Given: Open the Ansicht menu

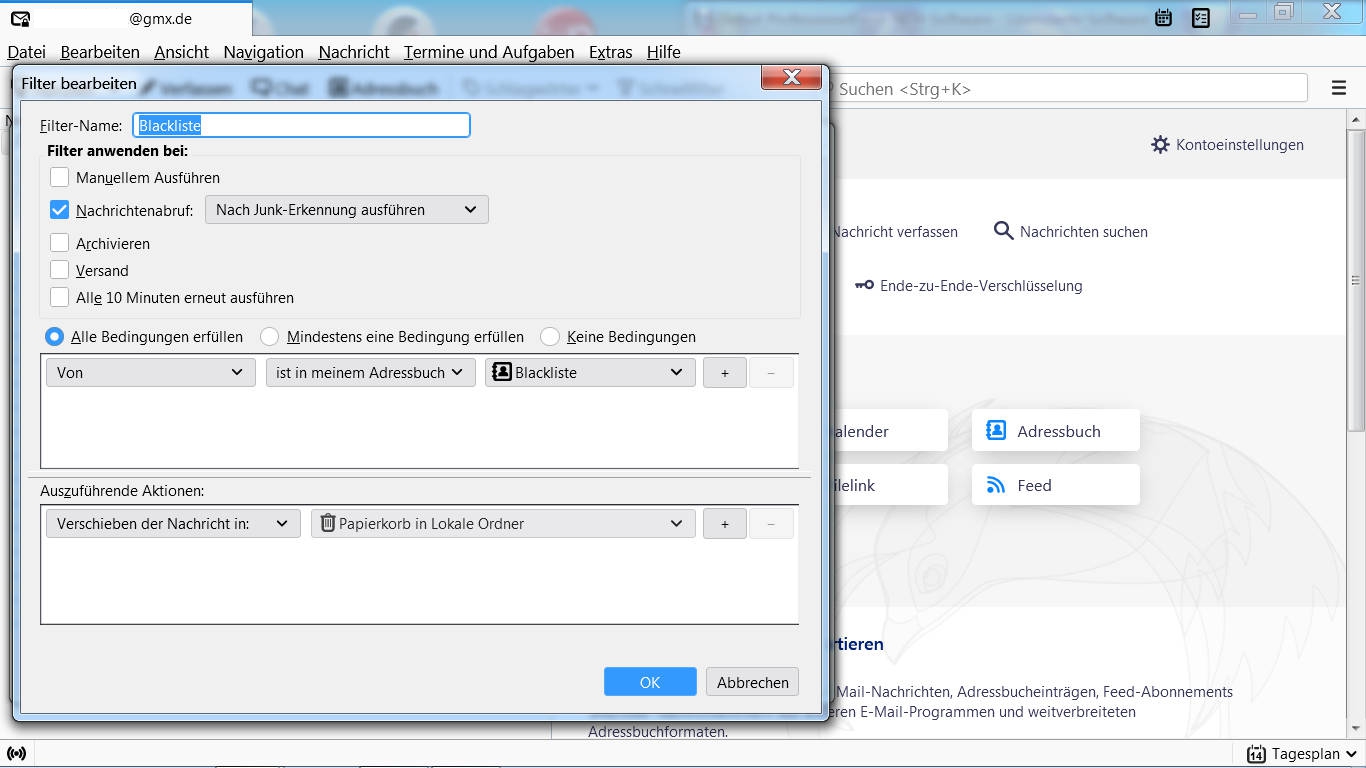Looking at the screenshot, I should (181, 52).
